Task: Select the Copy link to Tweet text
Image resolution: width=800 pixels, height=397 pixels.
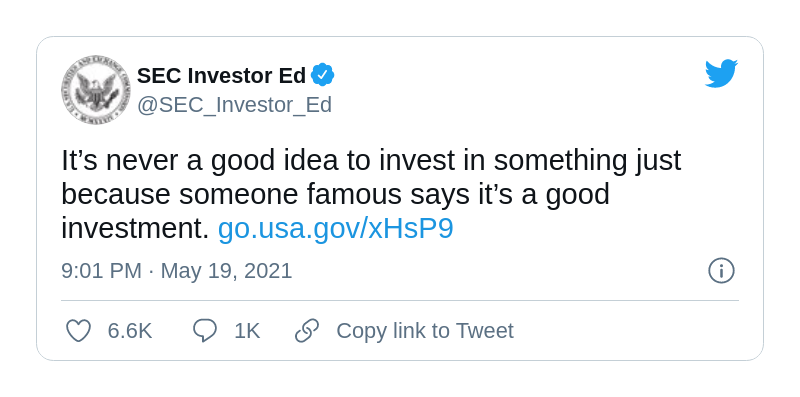Action: point(425,331)
